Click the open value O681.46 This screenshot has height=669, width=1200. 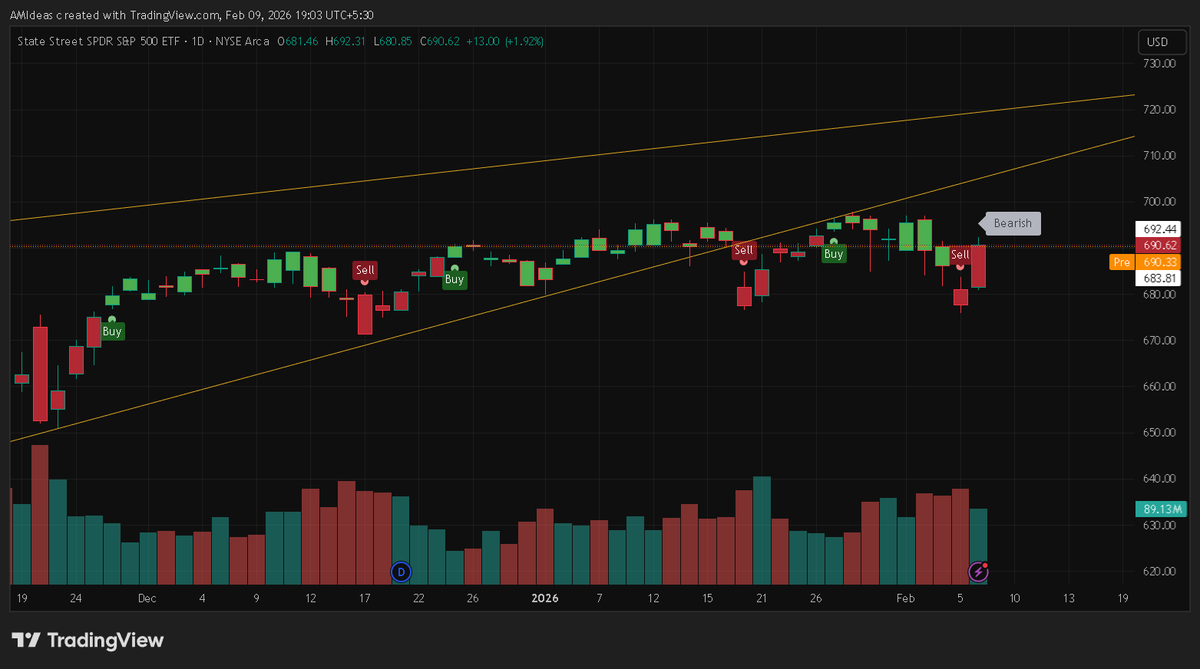click(x=297, y=41)
